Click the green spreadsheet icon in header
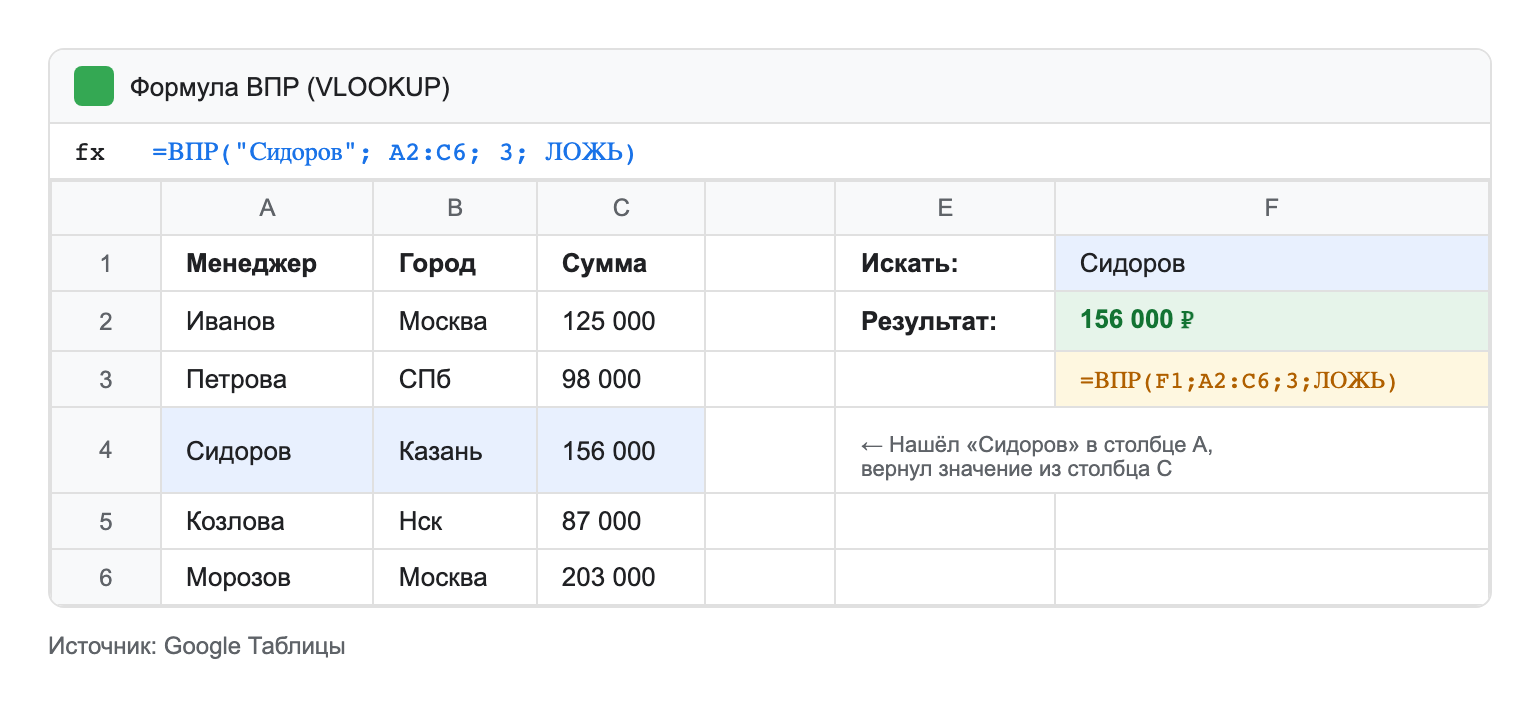Viewport: 1540px width, 708px height. pos(92,86)
